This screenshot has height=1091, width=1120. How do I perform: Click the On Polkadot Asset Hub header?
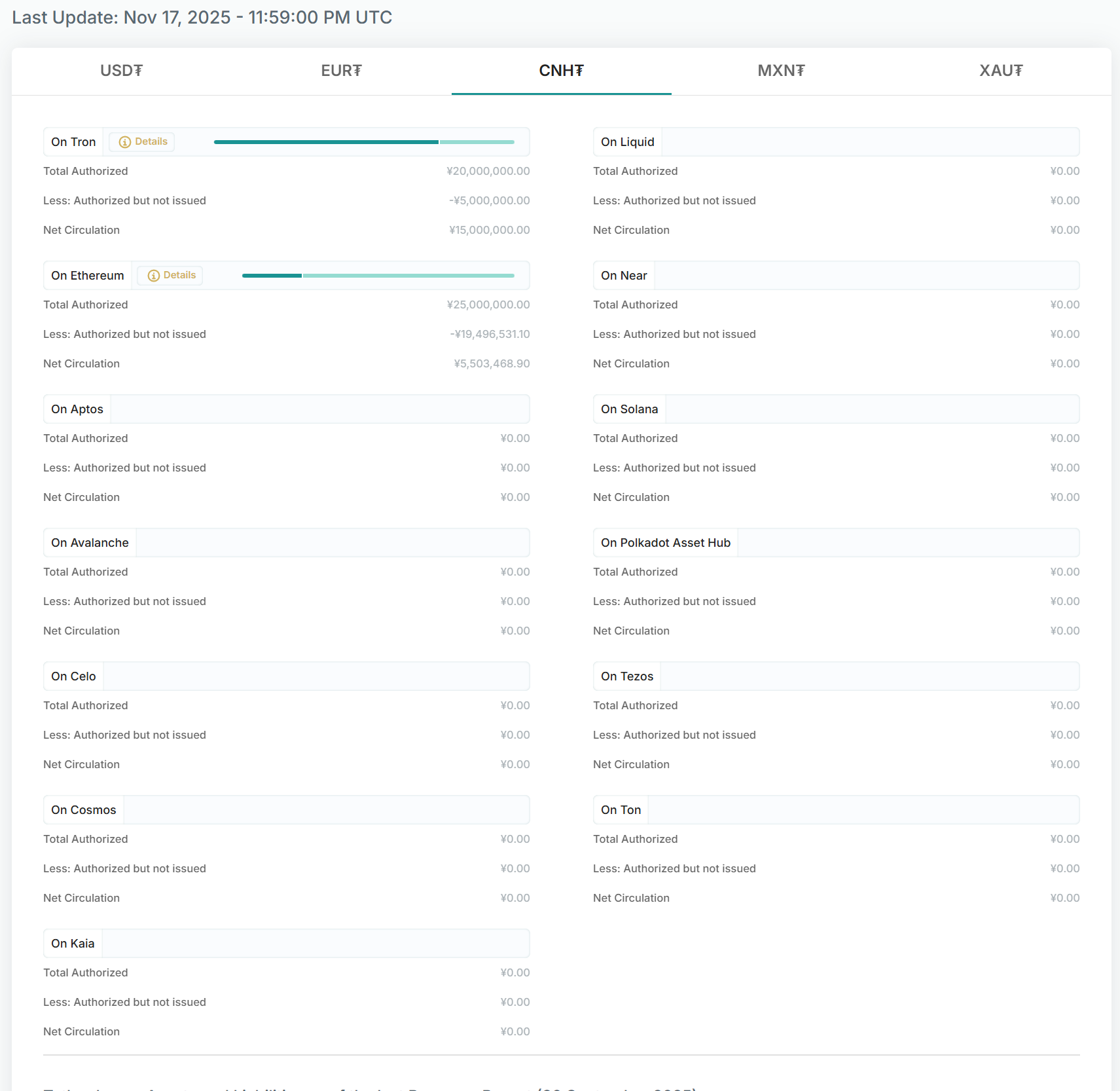[665, 543]
